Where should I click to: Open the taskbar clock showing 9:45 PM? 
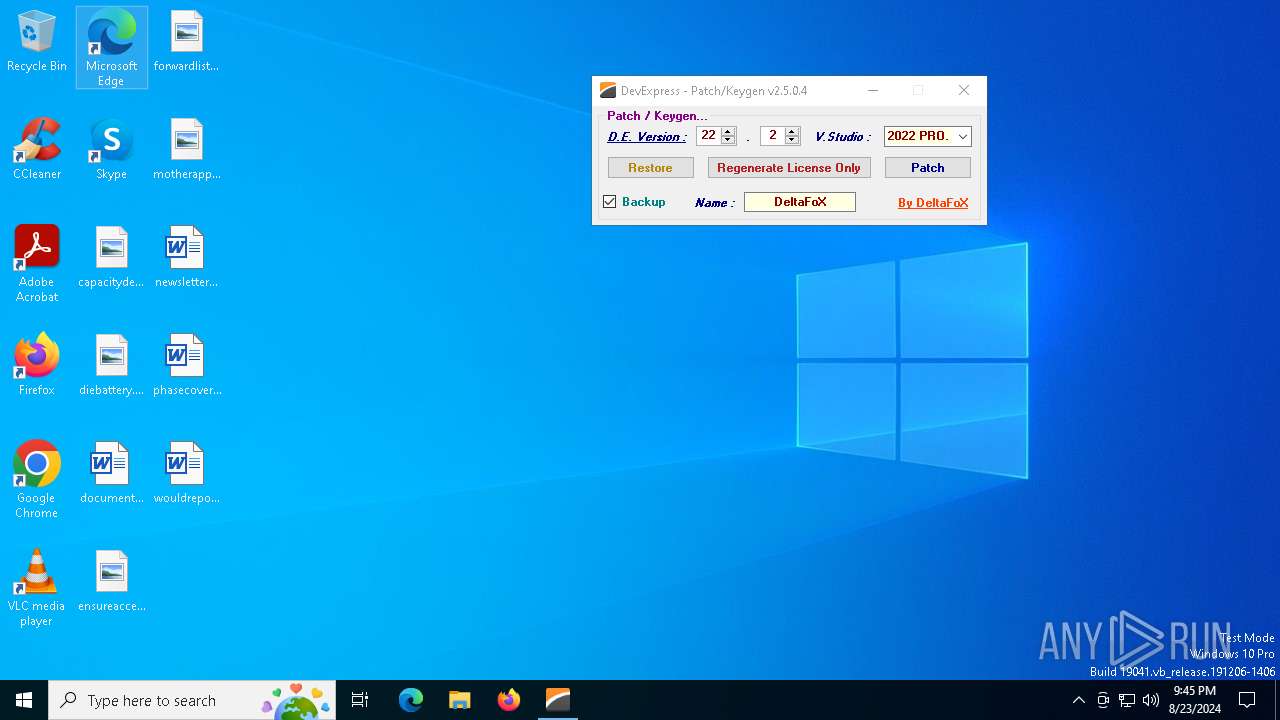pyautogui.click(x=1195, y=700)
